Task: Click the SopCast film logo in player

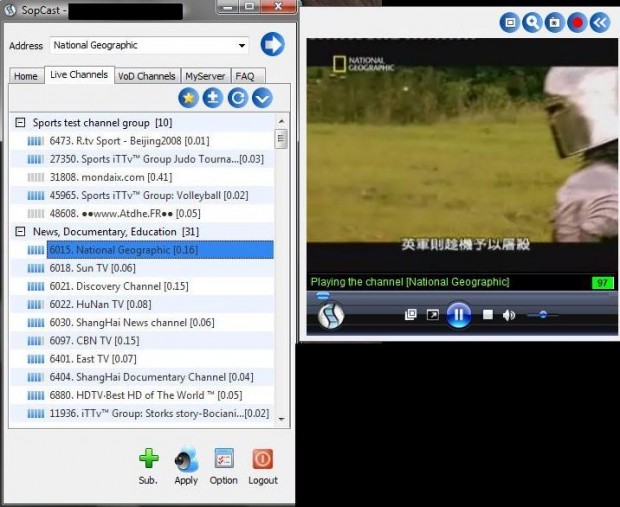Action: click(x=331, y=315)
